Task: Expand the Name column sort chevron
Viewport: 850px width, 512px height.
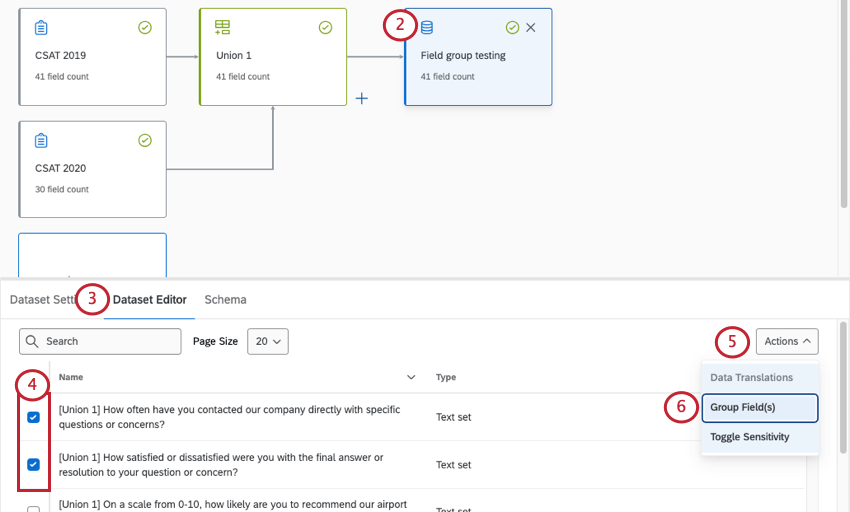Action: (x=411, y=377)
